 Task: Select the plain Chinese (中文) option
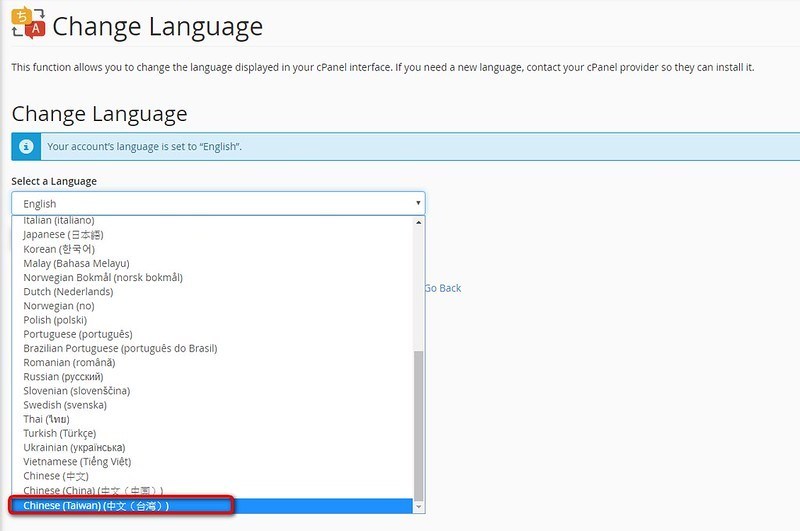tap(212, 476)
